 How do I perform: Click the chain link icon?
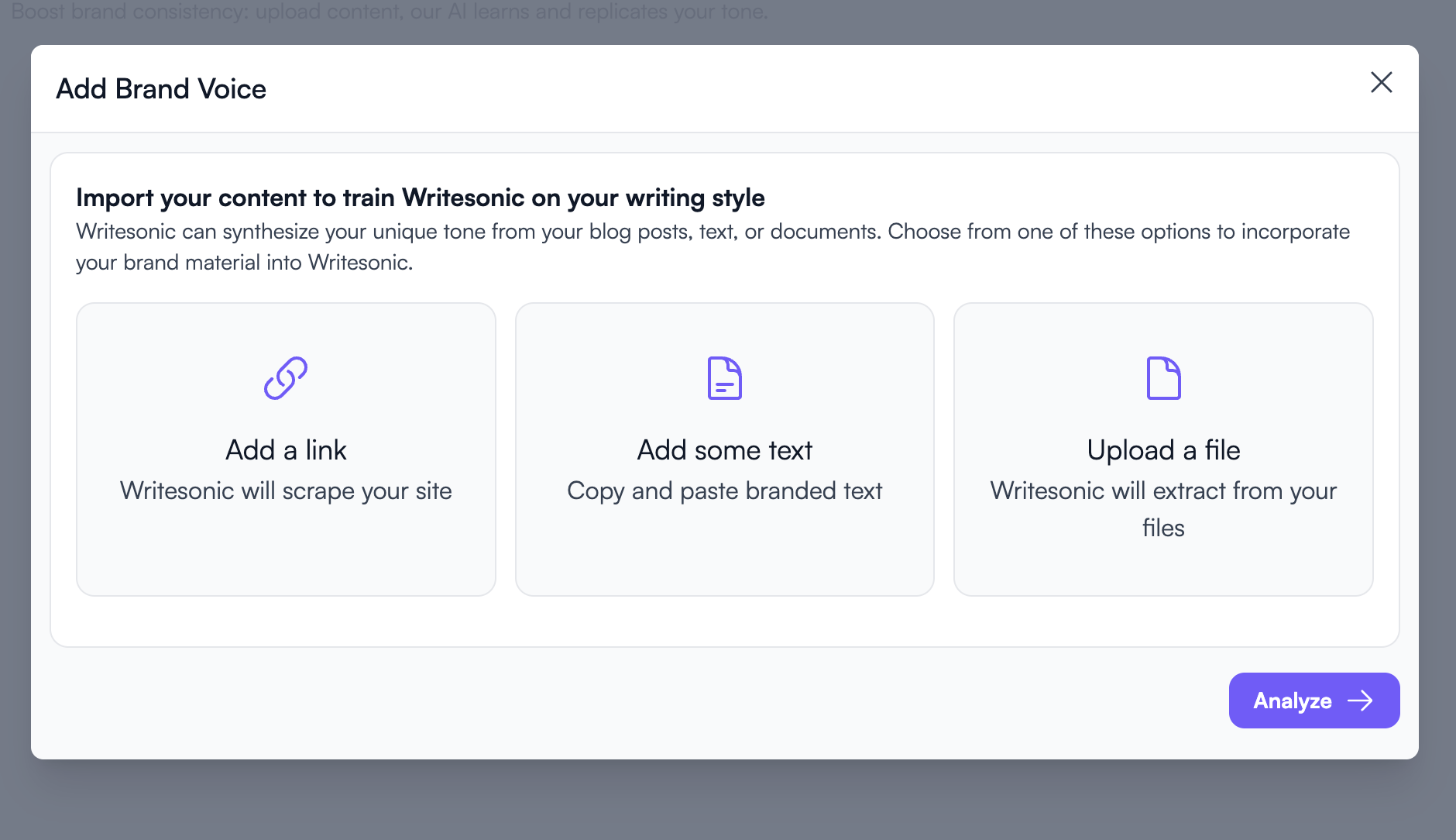[x=286, y=378]
